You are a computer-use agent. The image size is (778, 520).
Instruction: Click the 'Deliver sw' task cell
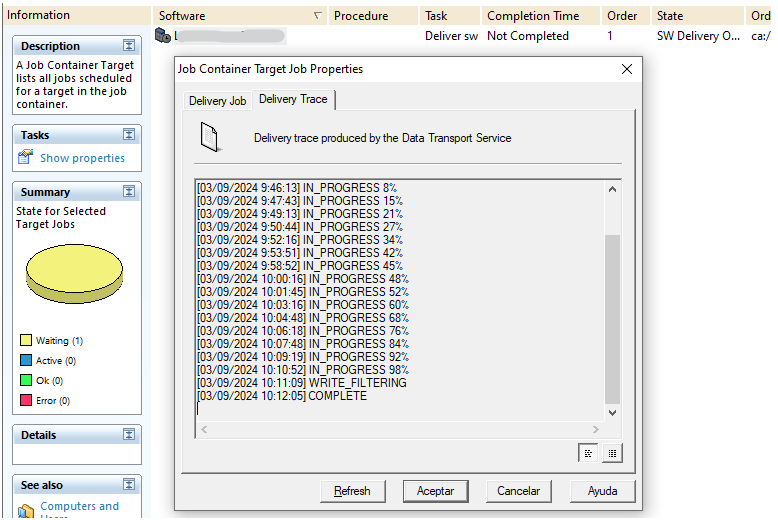tap(451, 36)
